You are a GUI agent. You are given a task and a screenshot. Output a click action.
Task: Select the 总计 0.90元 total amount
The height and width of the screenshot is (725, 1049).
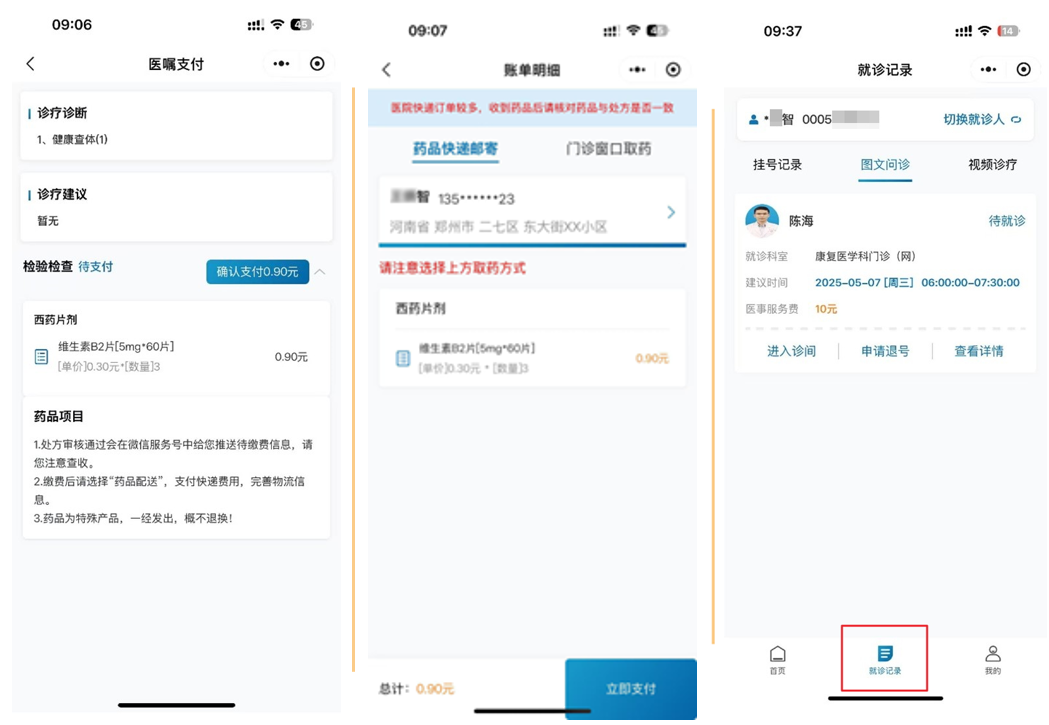point(416,688)
